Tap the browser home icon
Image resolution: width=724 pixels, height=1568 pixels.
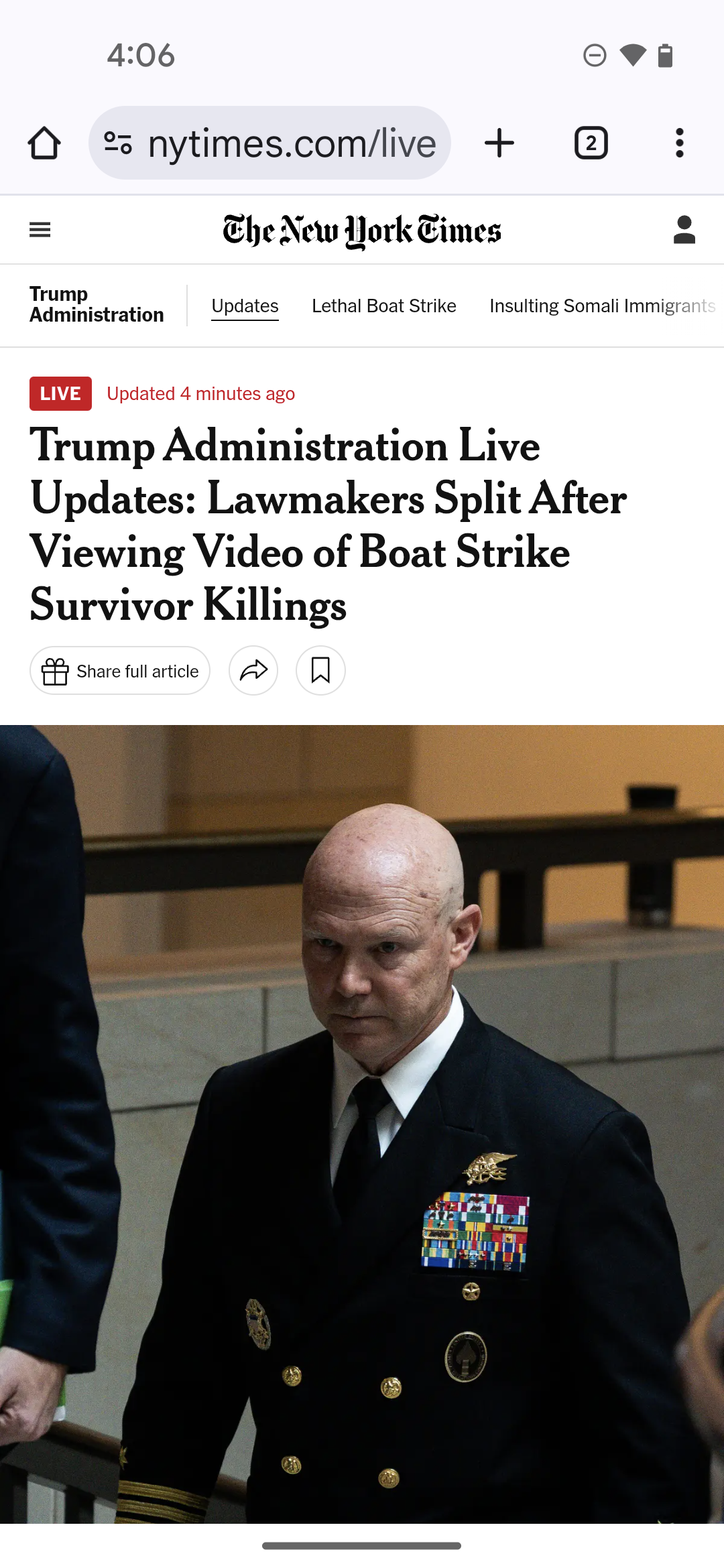[x=44, y=143]
